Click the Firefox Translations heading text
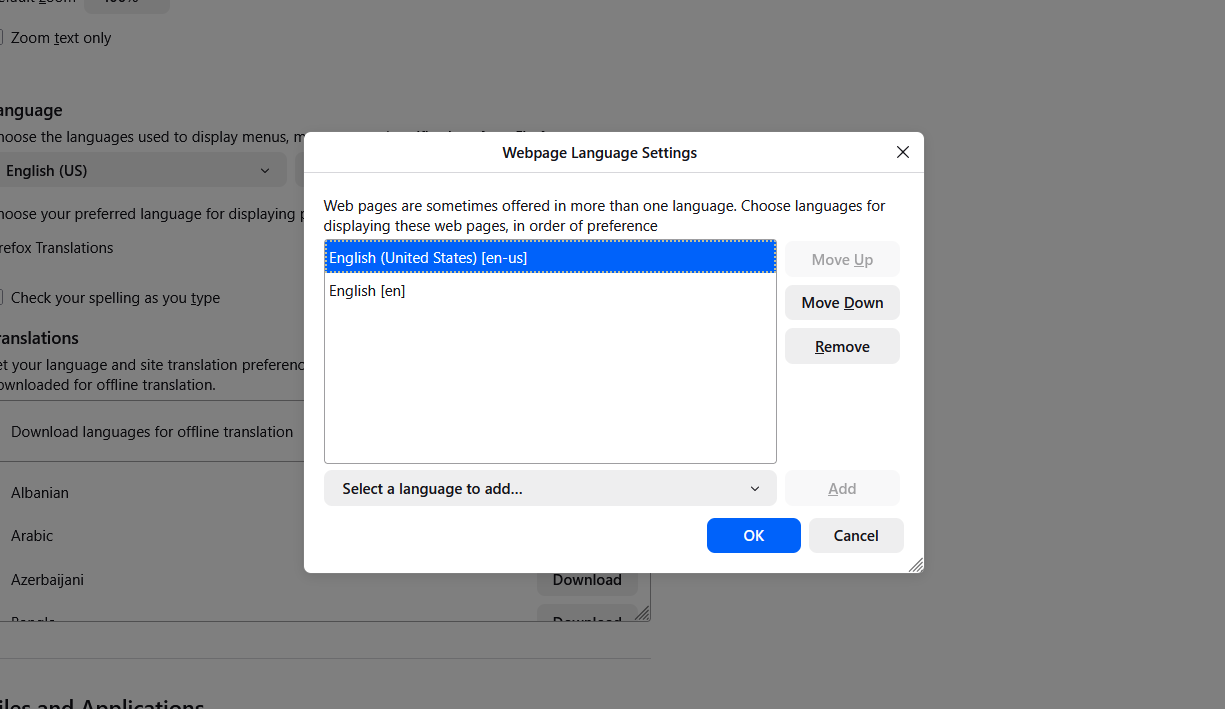This screenshot has height=709, width=1225. point(56,247)
